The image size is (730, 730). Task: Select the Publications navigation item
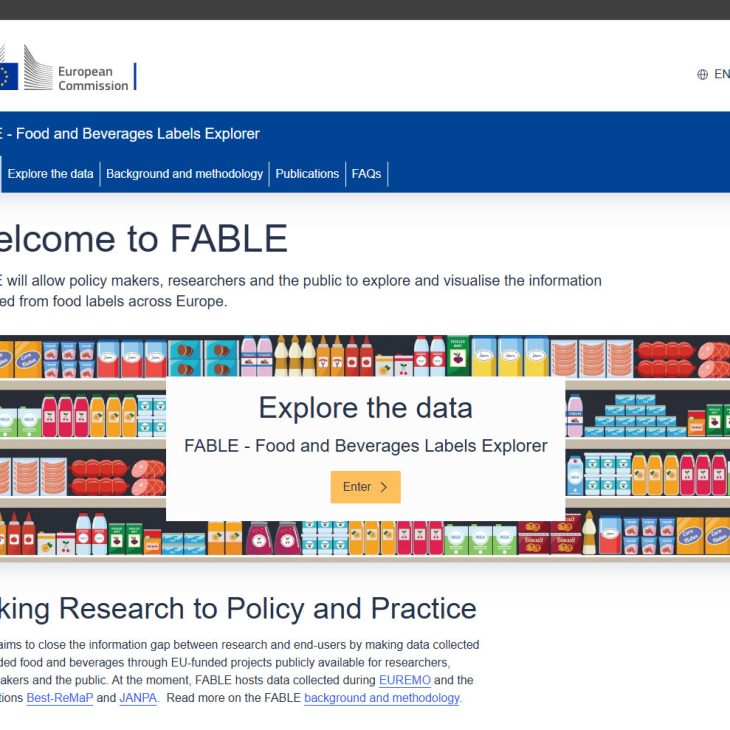(x=307, y=174)
